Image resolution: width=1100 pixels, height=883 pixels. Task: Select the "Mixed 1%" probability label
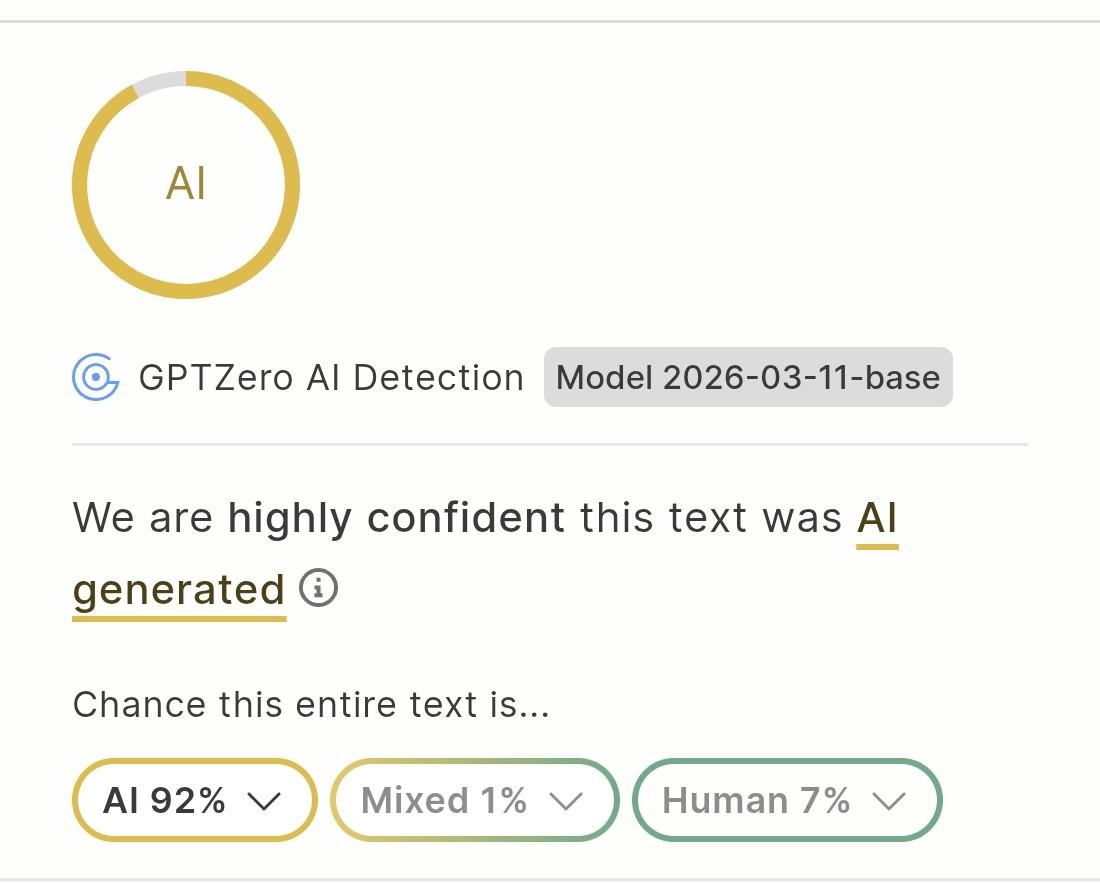[444, 801]
